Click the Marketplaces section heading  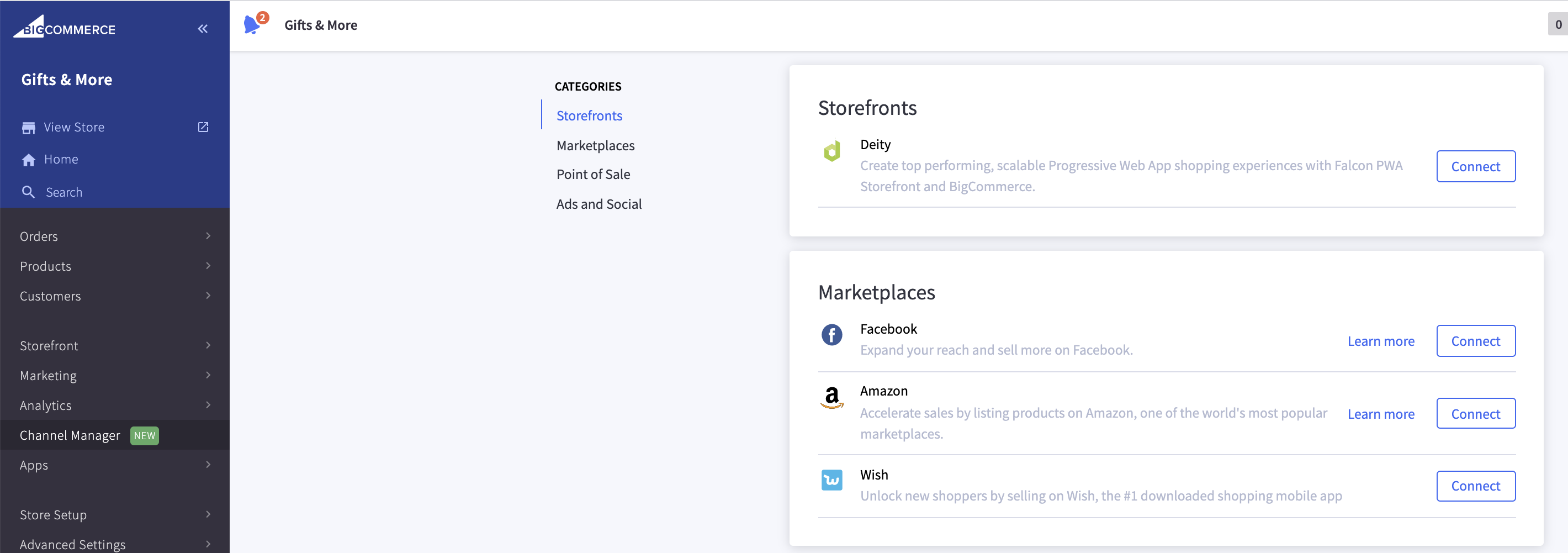pyautogui.click(x=877, y=292)
